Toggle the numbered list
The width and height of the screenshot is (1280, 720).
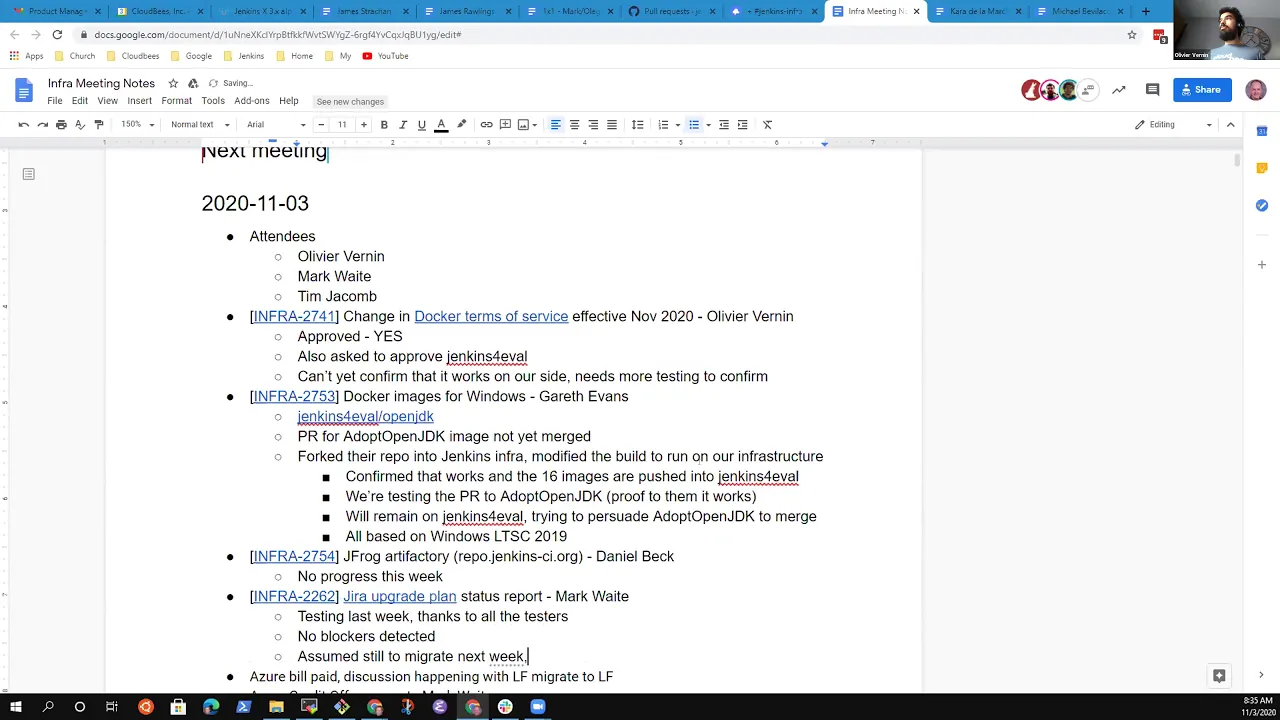pos(663,125)
